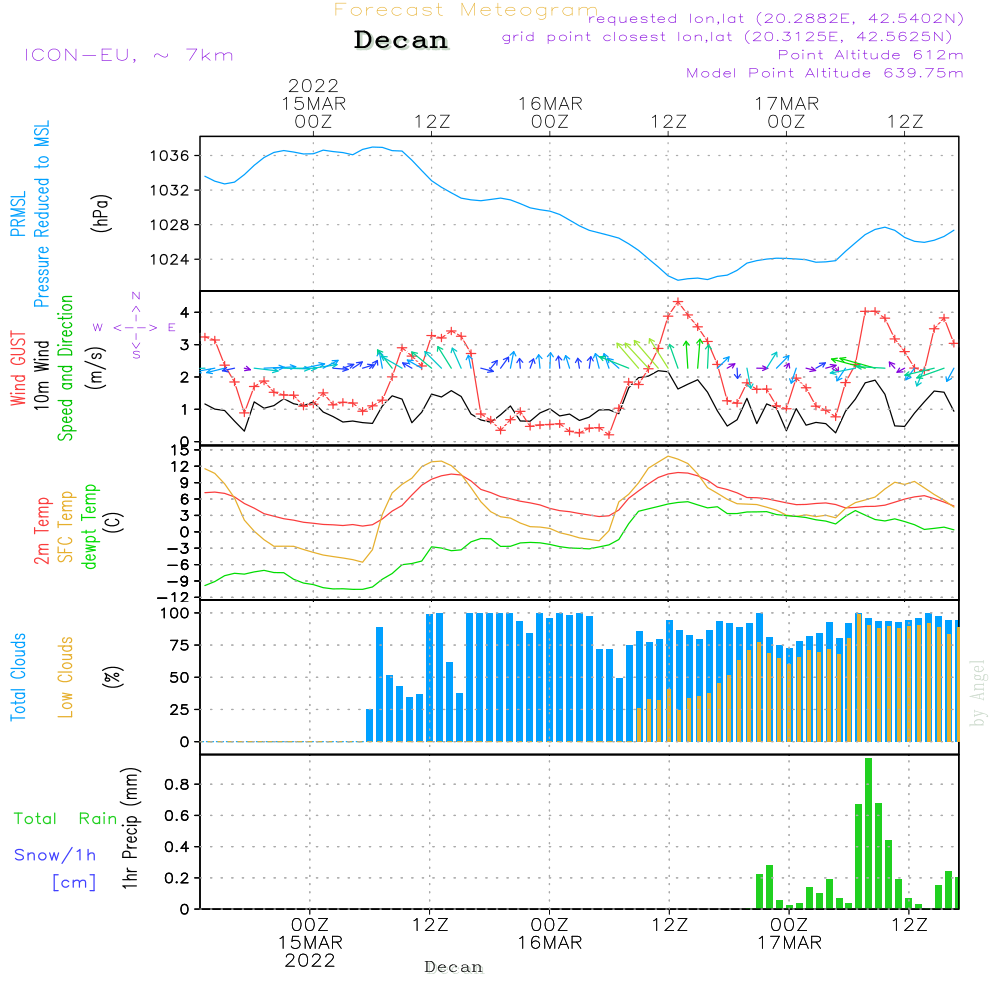
Task: Click the 'Decan' footer label below chart
Action: pos(453,967)
